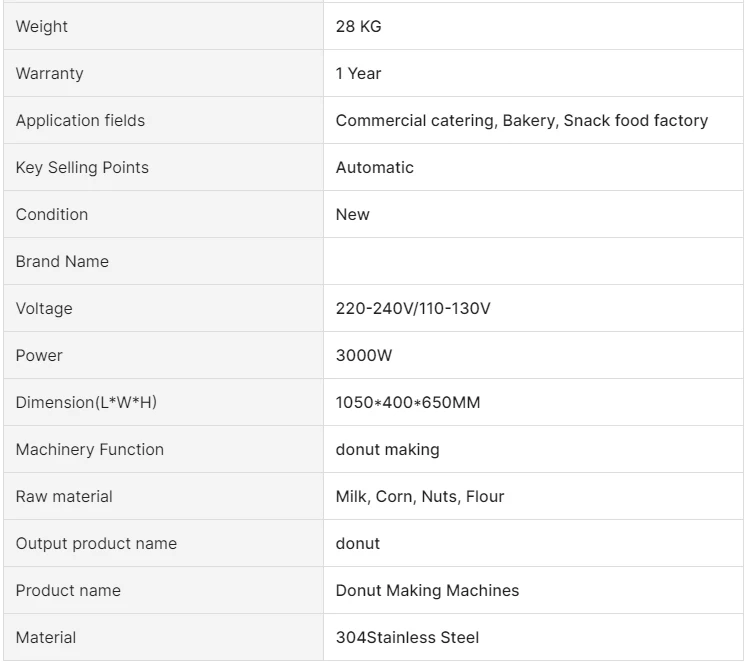This screenshot has height=662, width=745.
Task: Click the Warranty row label
Action: (50, 74)
